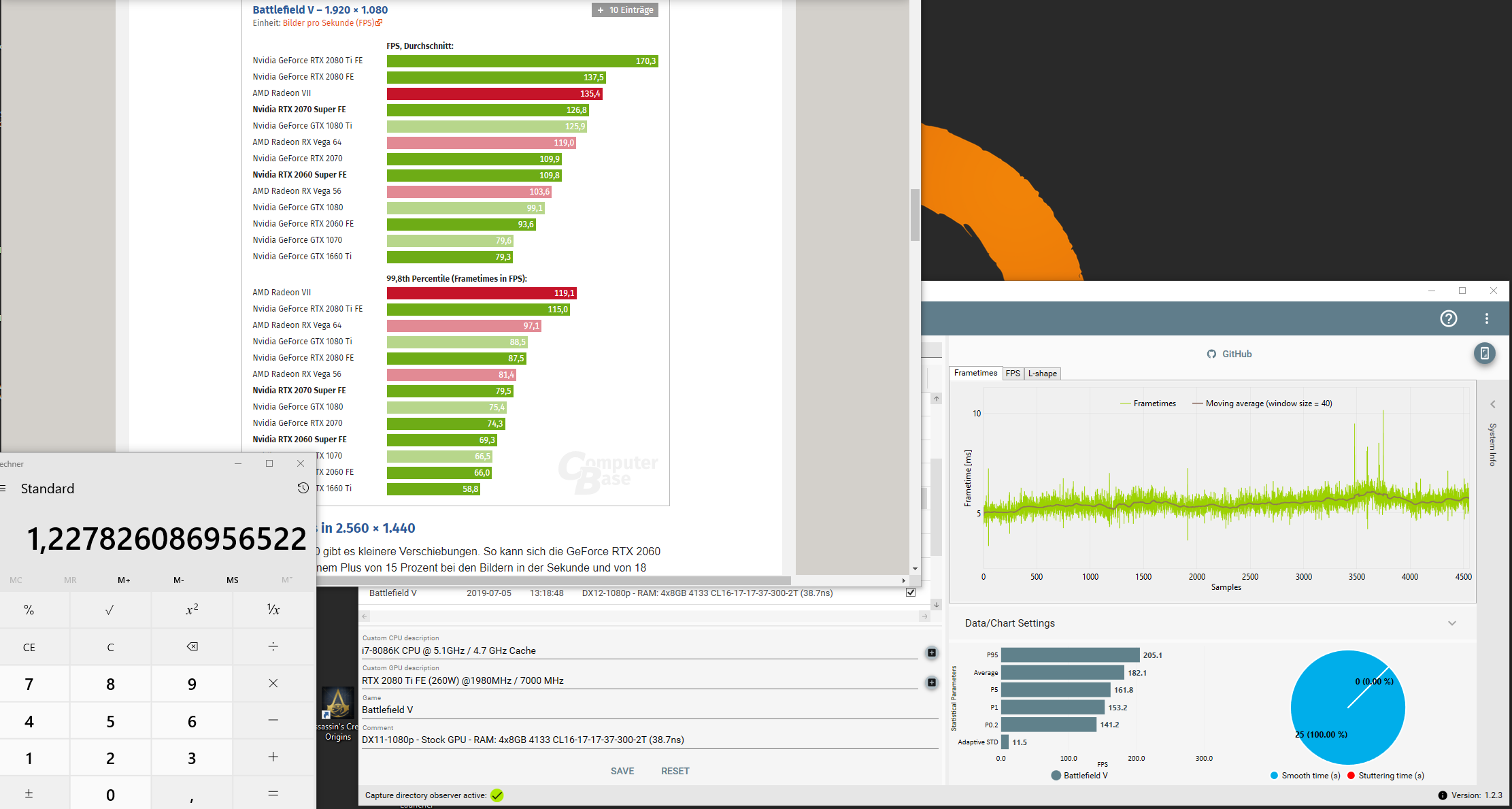Click the round screenshot clipboard button
The image size is (1512, 809).
[1484, 353]
